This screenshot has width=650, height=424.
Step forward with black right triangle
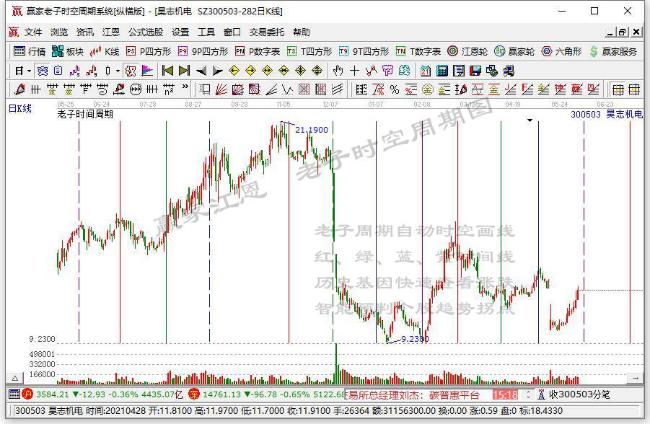tap(217, 71)
